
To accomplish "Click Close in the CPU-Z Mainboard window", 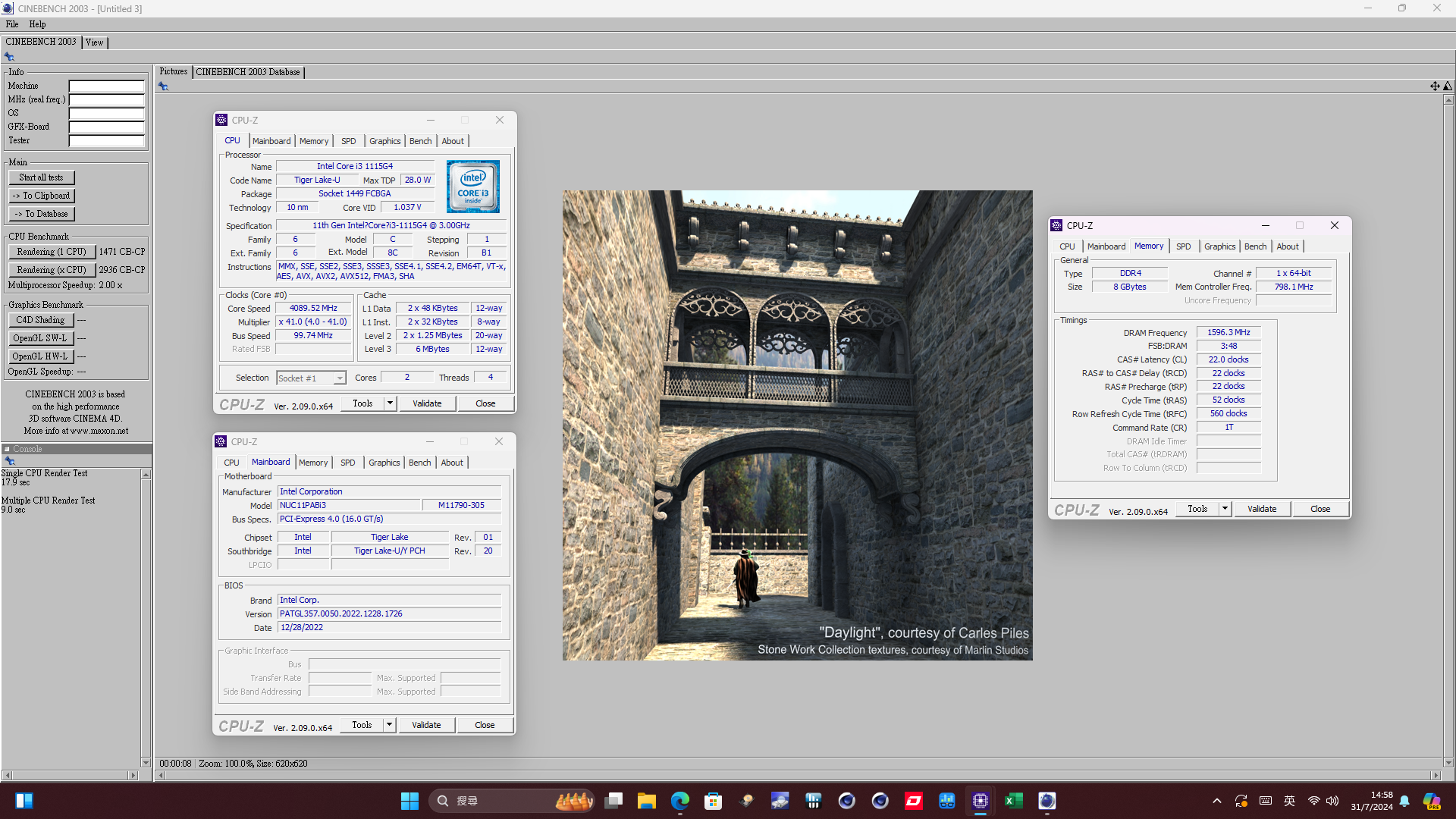I will pyautogui.click(x=485, y=725).
